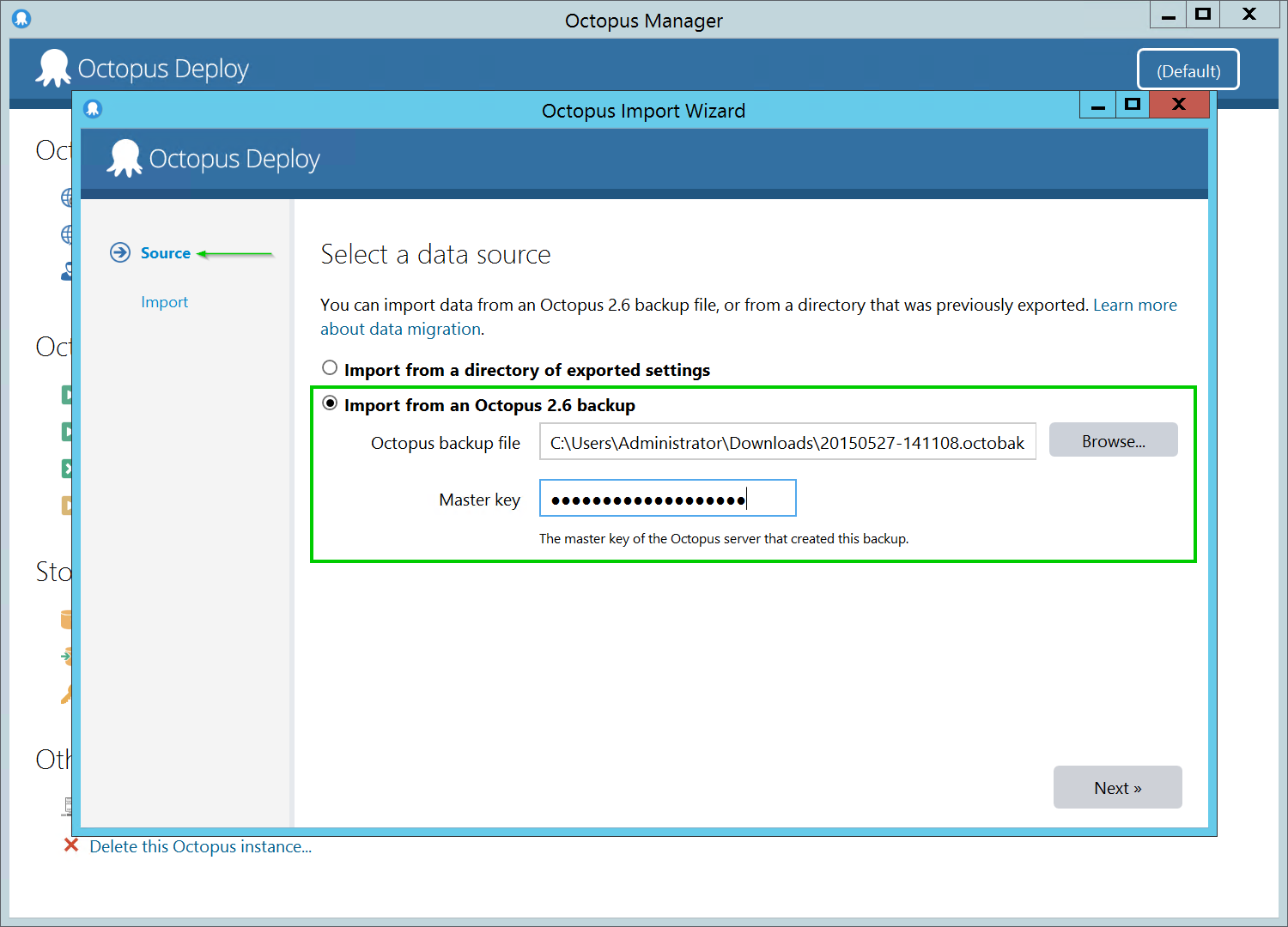Choose Import from an Octopus 2.6 backup
The width and height of the screenshot is (1288, 927).
click(330, 403)
